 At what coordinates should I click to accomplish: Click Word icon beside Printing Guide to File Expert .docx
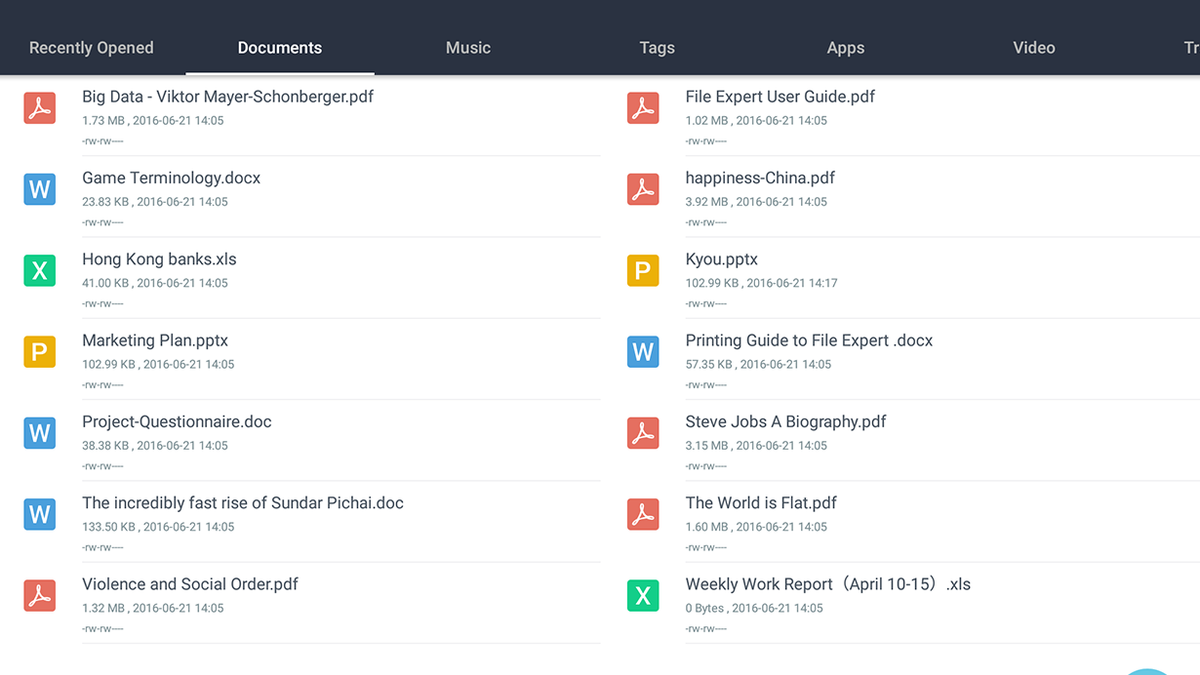pos(643,351)
